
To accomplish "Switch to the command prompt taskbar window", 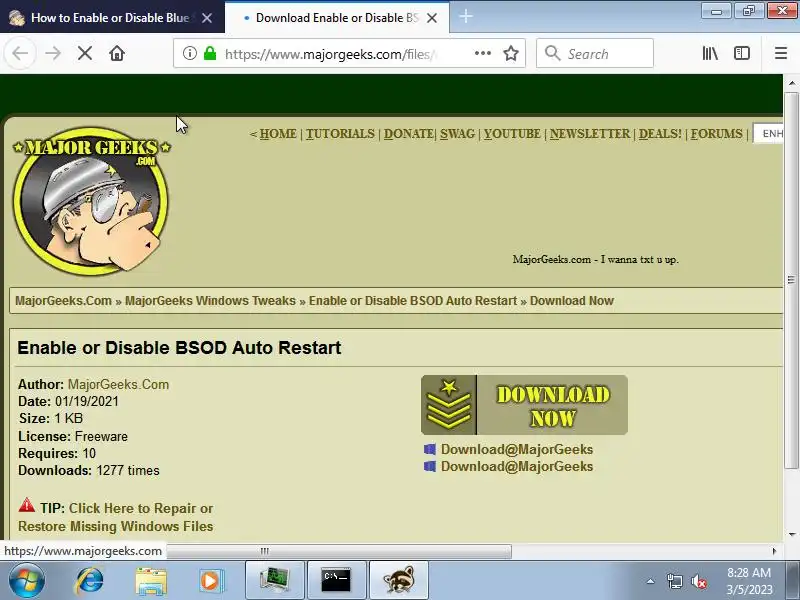I will pos(336,581).
